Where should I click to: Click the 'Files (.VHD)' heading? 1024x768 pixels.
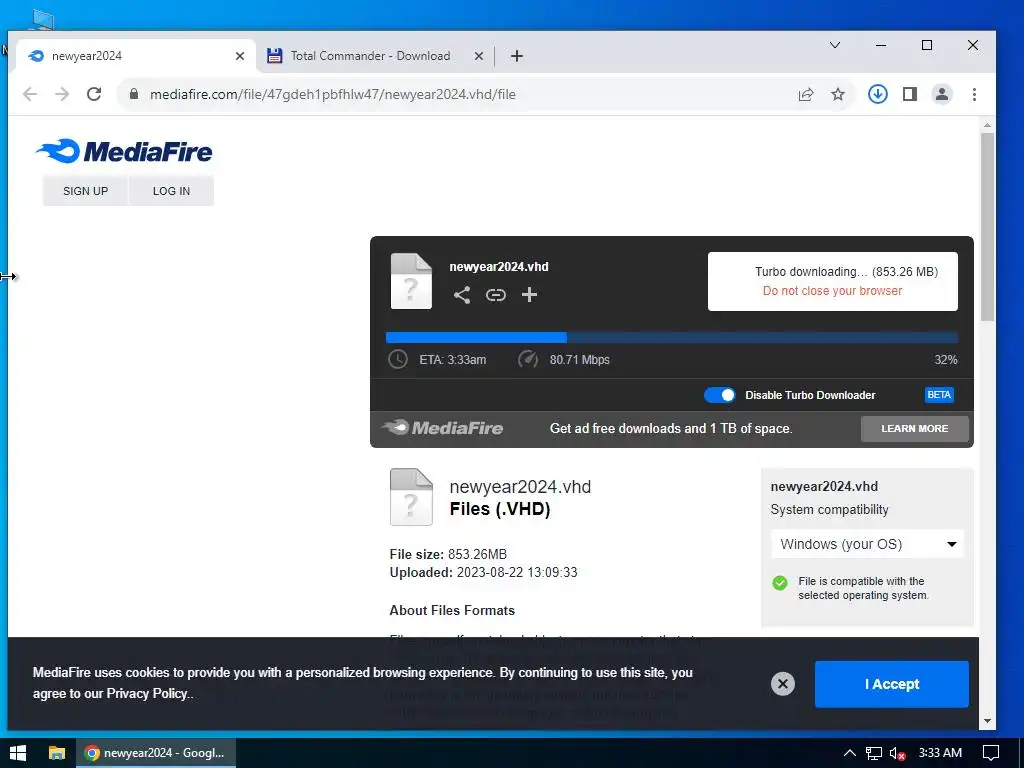pos(500,509)
